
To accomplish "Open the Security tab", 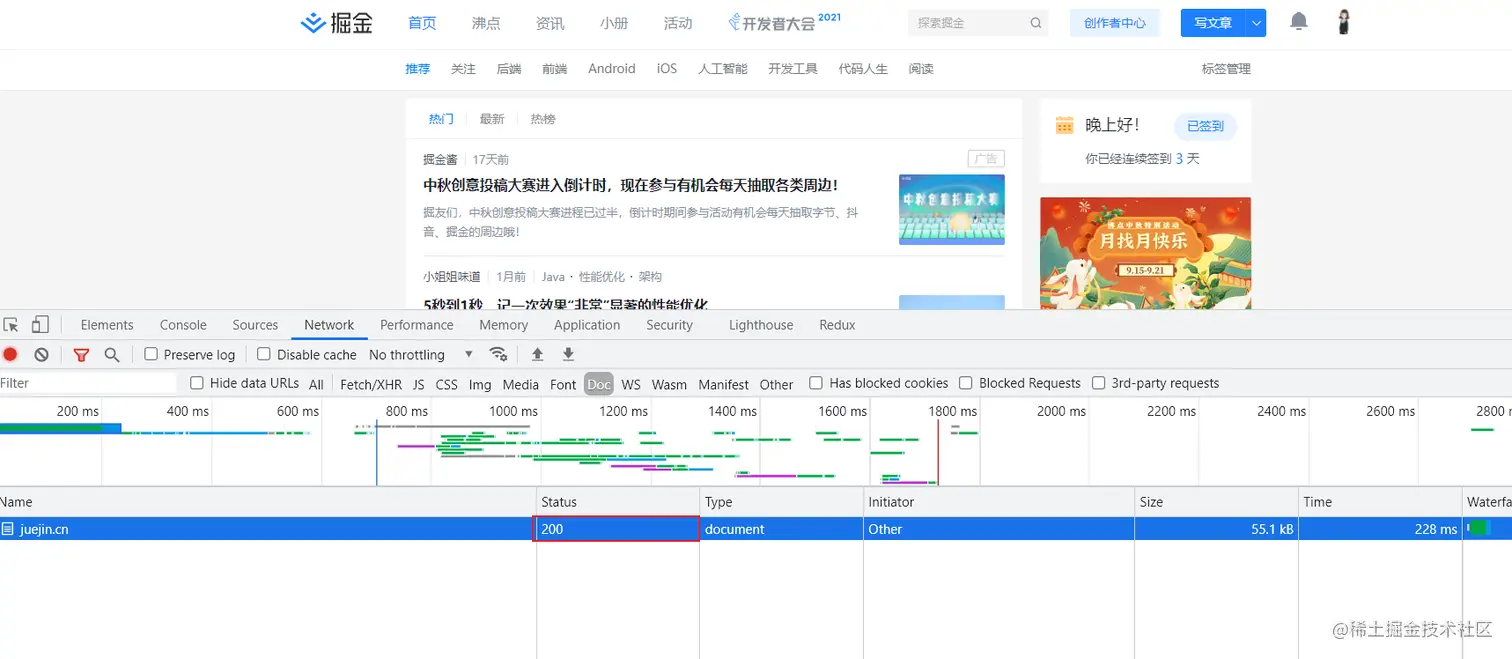I will [669, 325].
